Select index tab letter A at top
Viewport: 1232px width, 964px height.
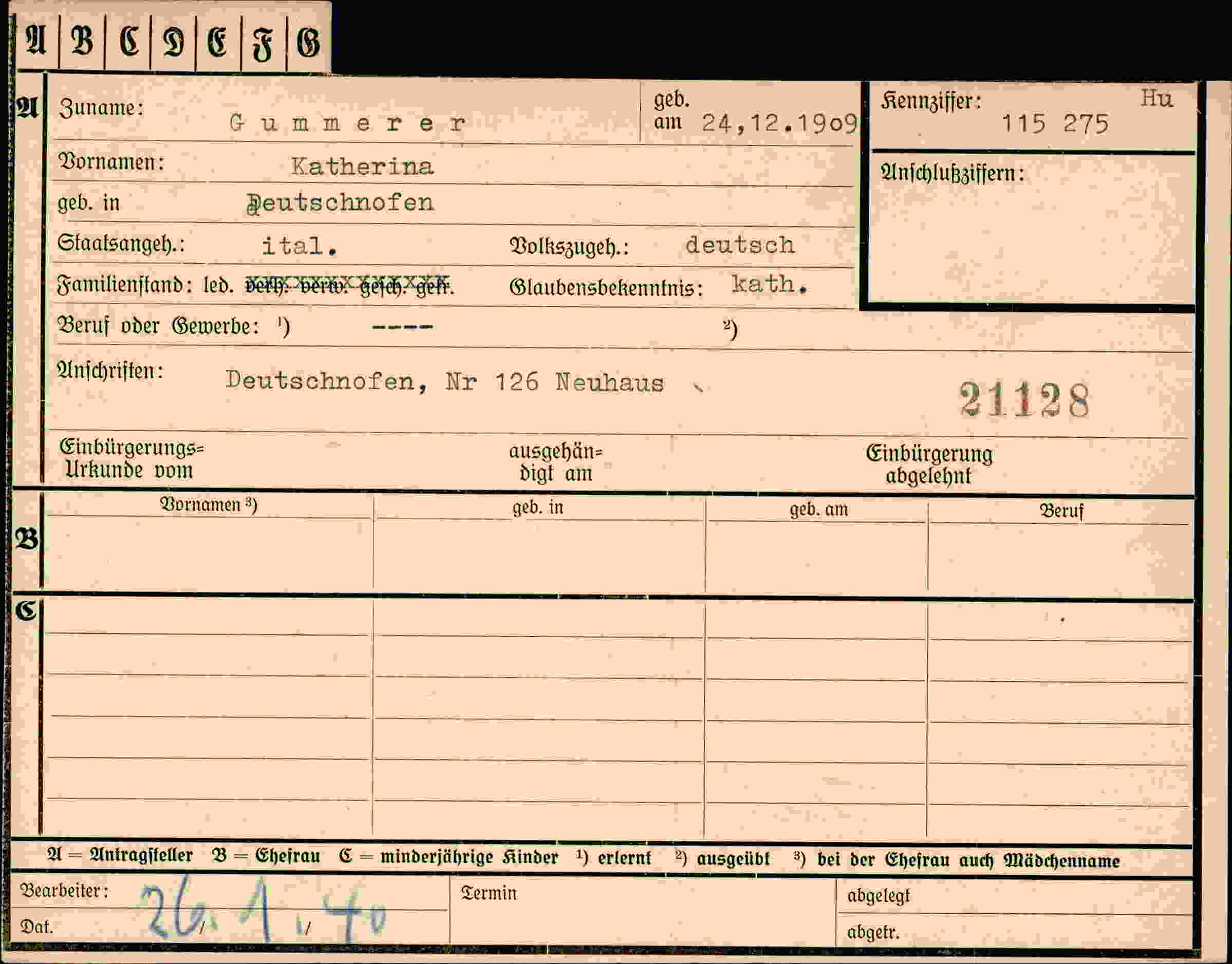[36, 41]
